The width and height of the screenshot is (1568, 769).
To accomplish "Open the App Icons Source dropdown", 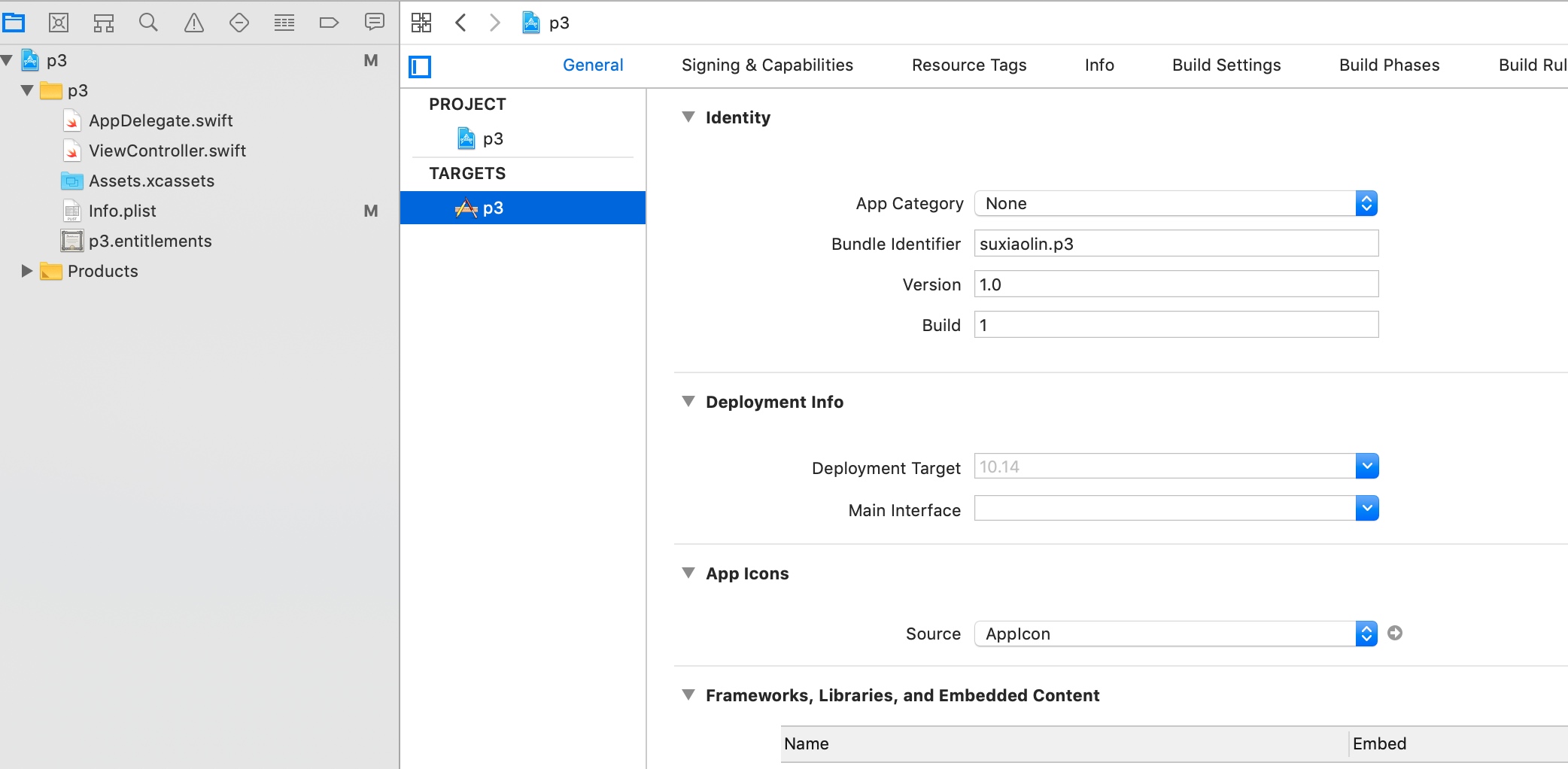I will tap(1176, 634).
